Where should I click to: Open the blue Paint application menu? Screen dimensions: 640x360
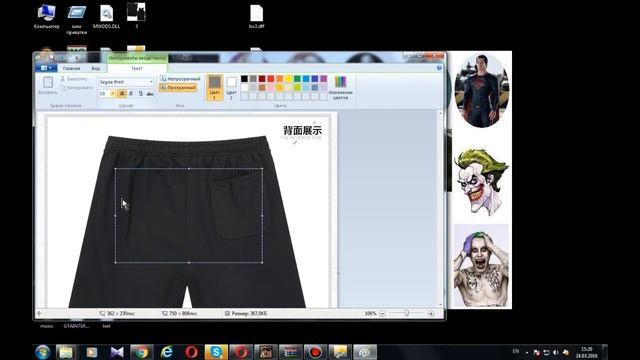[x=46, y=68]
